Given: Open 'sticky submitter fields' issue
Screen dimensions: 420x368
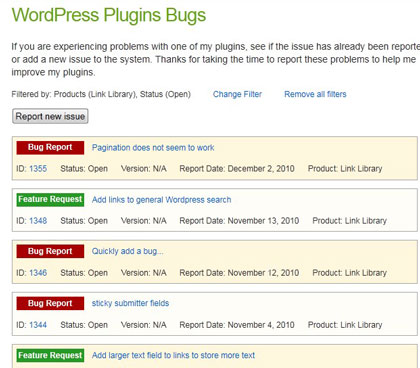Looking at the screenshot, I should 130,303.
